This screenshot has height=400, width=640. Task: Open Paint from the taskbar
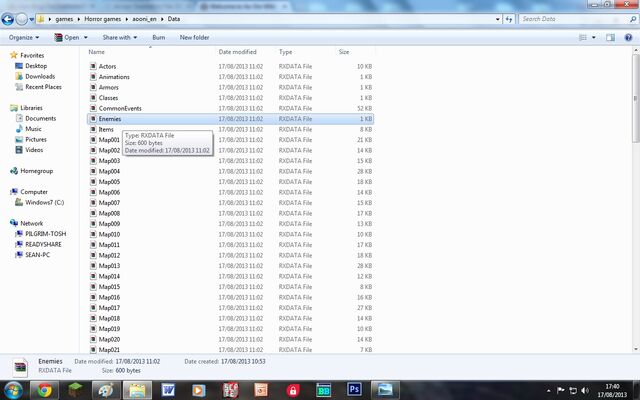tap(107, 391)
